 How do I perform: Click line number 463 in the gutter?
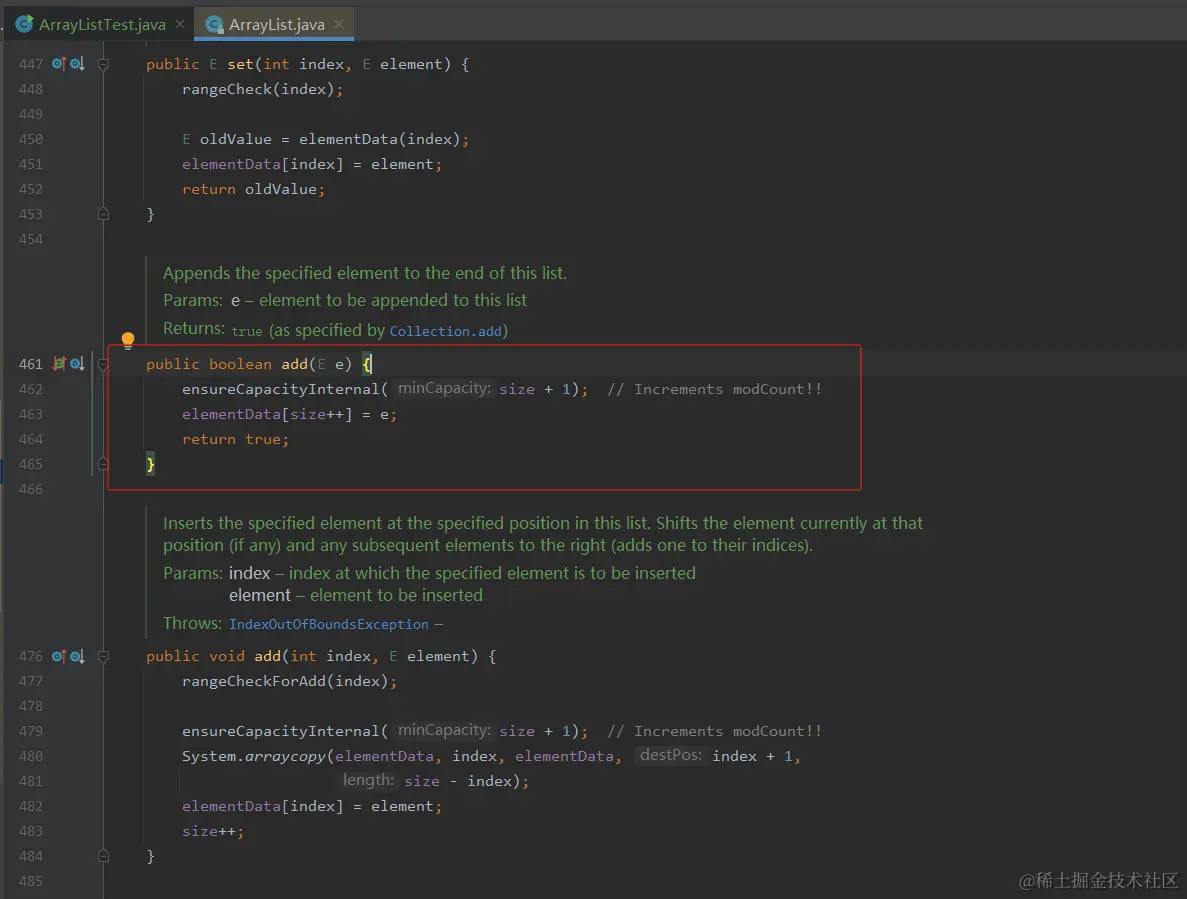click(30, 414)
